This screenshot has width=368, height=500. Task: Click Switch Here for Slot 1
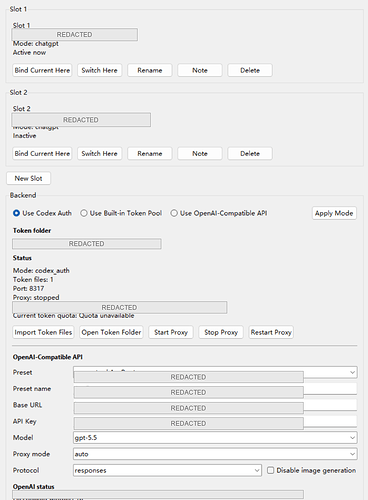tap(100, 70)
